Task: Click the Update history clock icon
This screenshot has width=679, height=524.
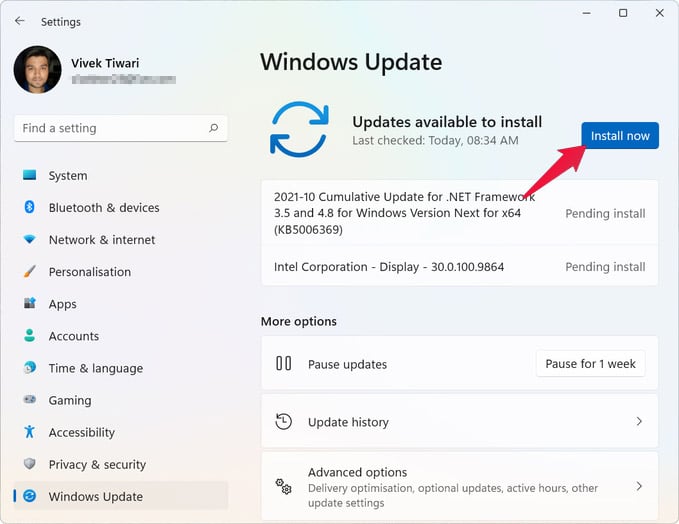Action: click(x=284, y=421)
